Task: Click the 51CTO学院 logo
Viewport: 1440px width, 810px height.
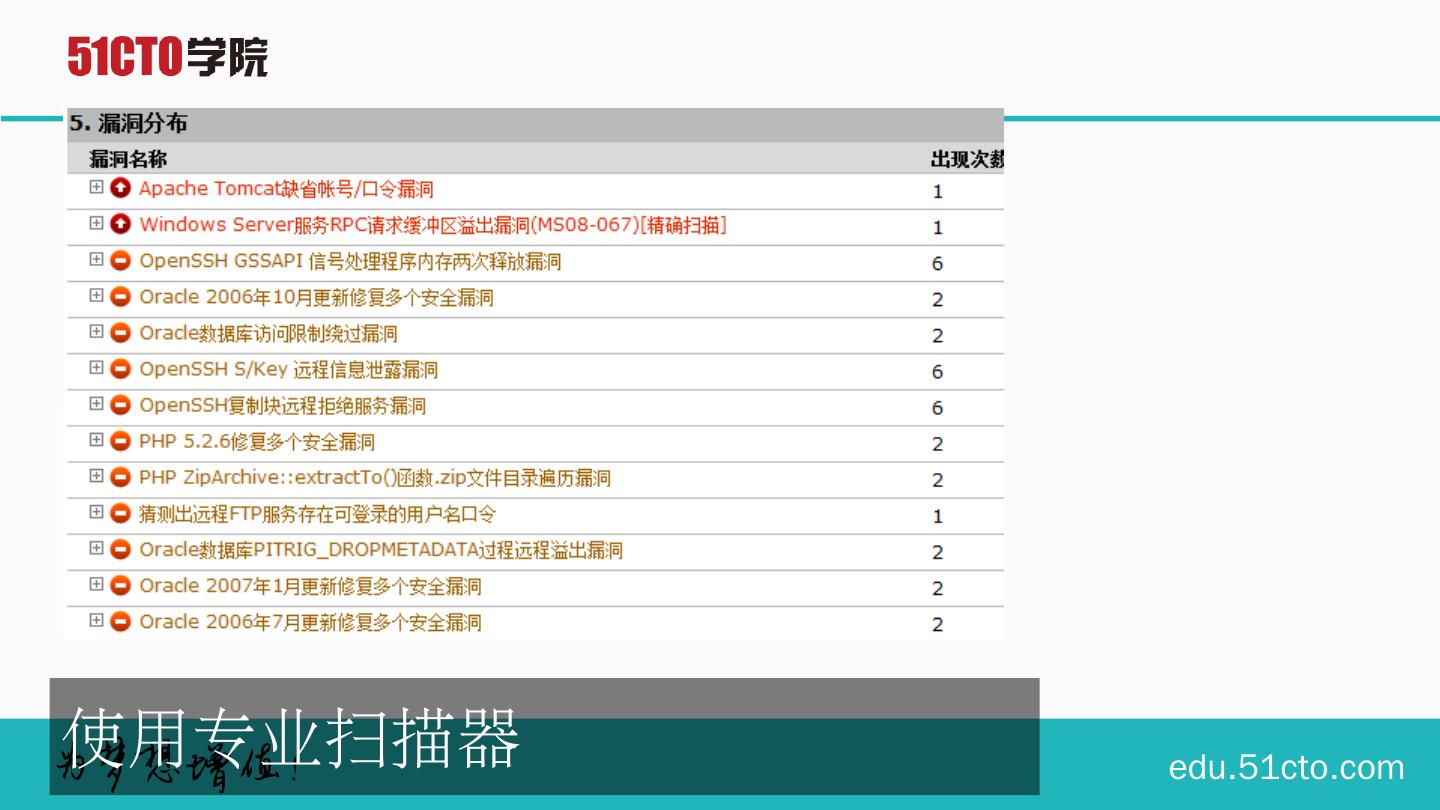Action: click(x=168, y=57)
